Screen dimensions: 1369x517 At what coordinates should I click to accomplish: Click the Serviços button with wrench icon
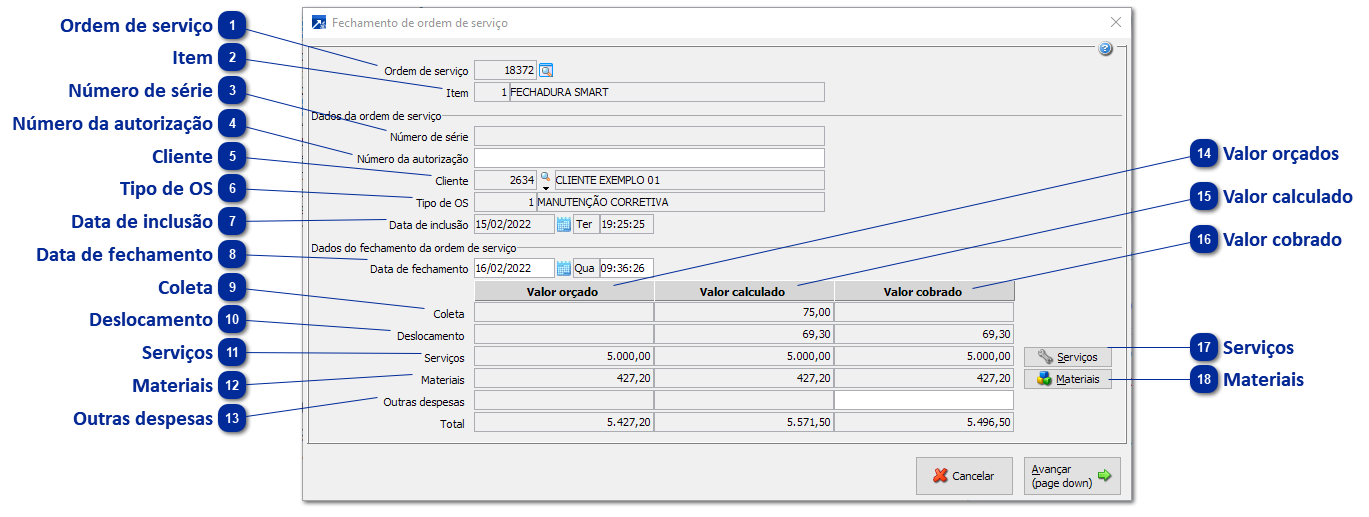1068,357
